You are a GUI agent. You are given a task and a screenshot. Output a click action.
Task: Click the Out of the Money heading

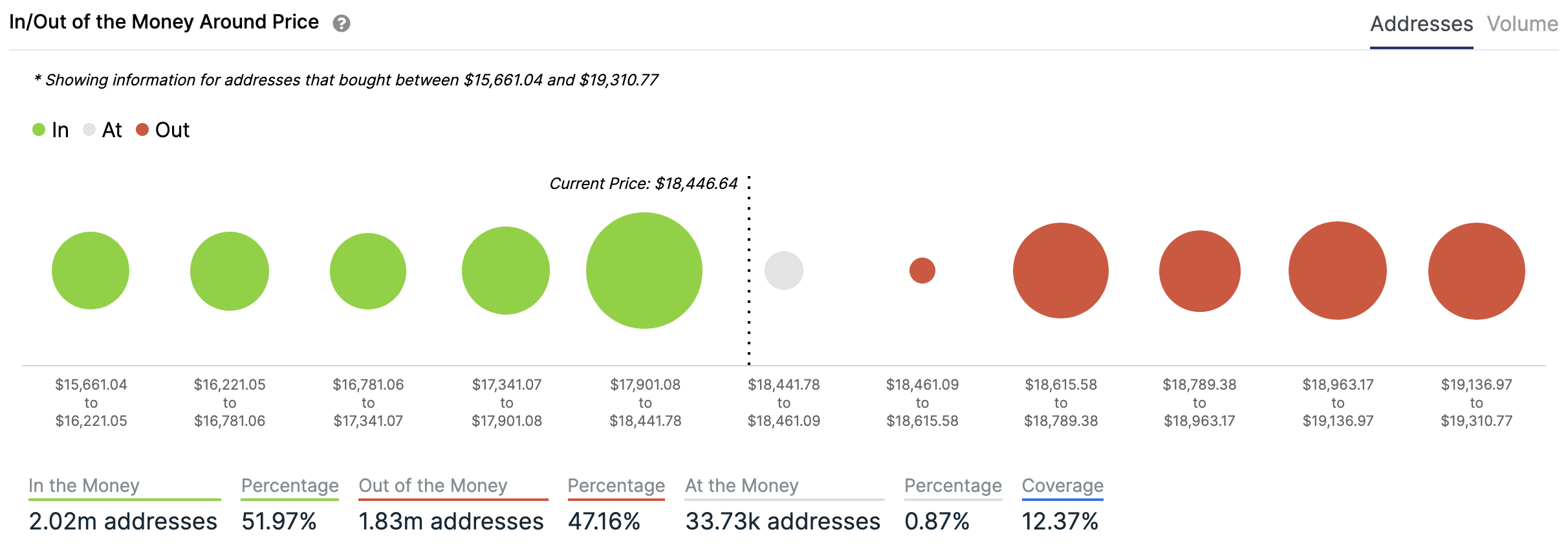tap(433, 485)
